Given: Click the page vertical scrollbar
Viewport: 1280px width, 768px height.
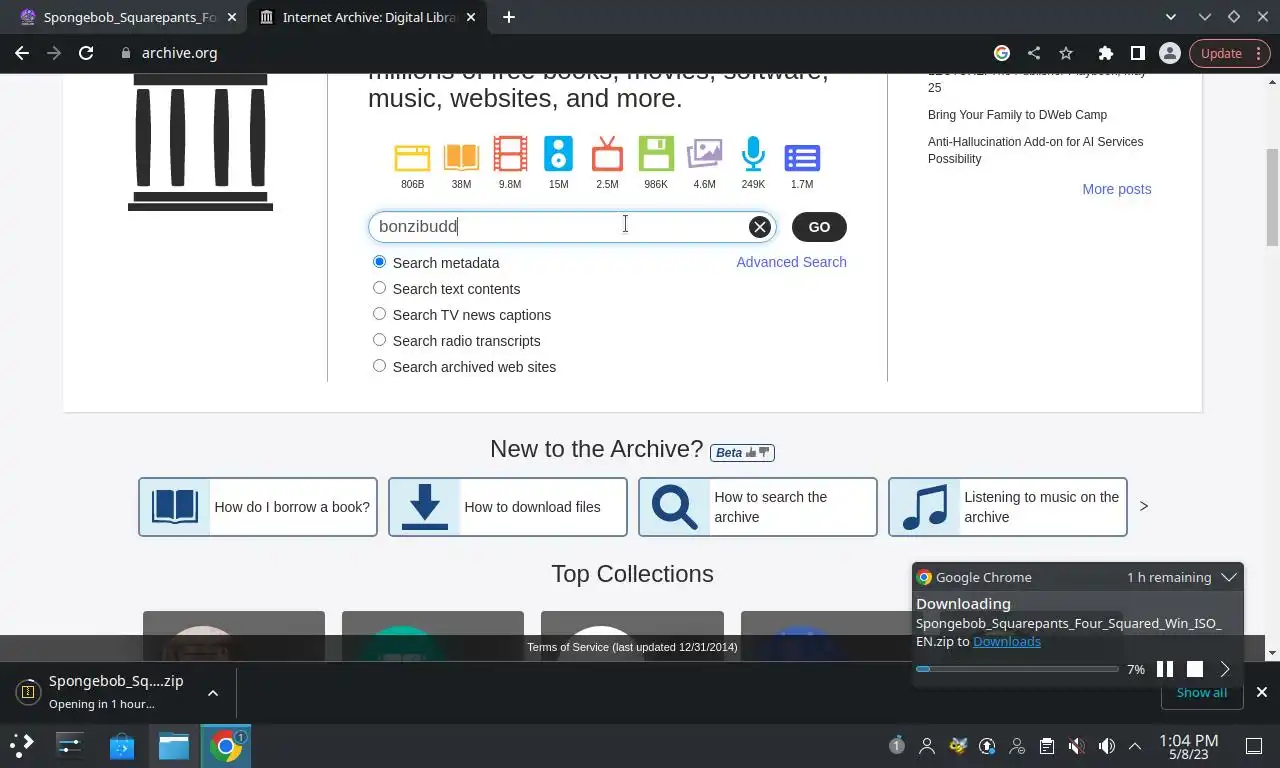Looking at the screenshot, I should click(1272, 195).
